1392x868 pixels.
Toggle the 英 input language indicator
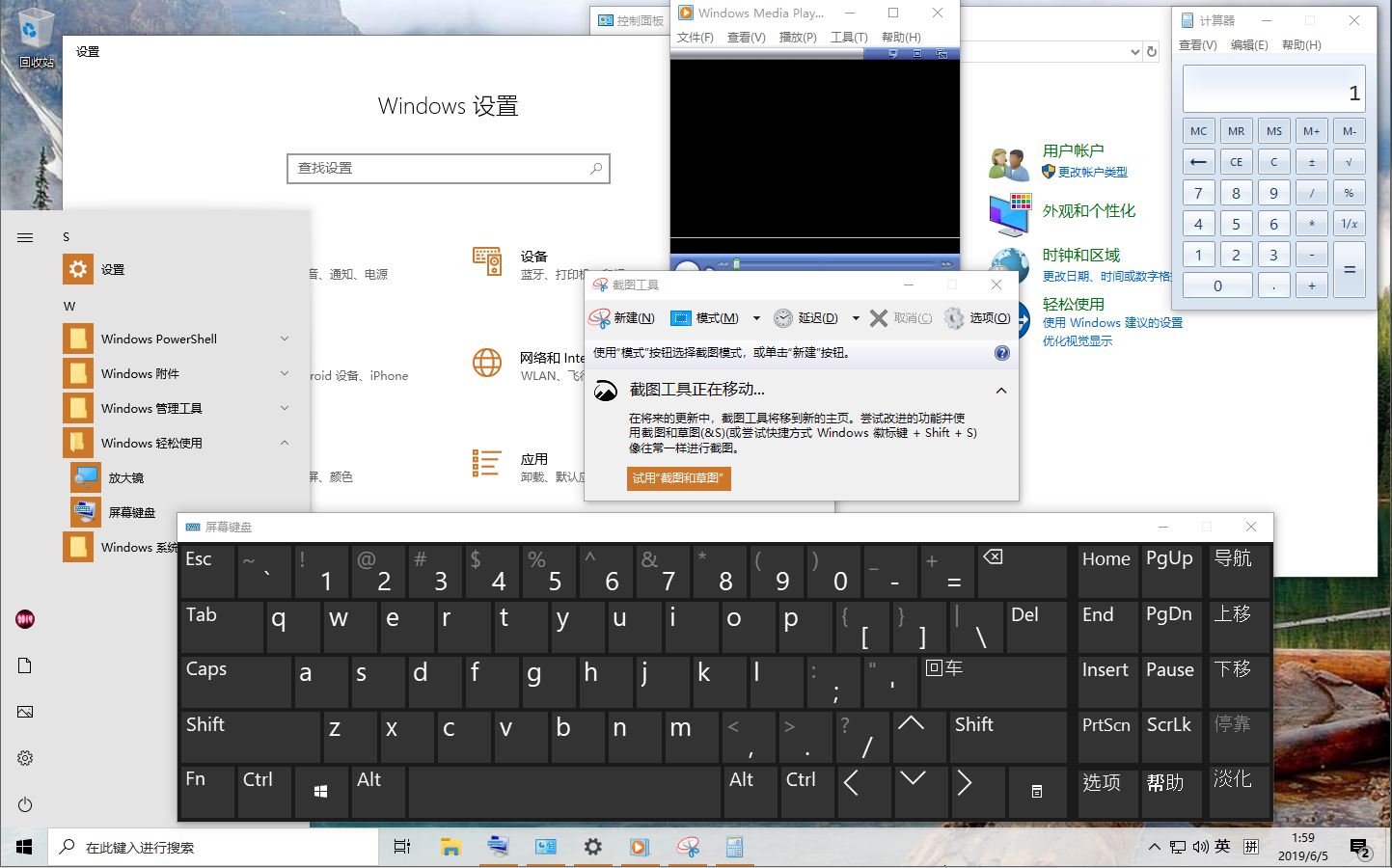(x=1222, y=847)
